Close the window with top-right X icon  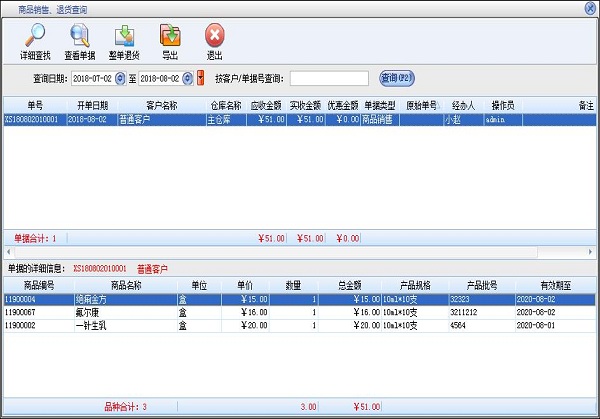click(x=590, y=7)
